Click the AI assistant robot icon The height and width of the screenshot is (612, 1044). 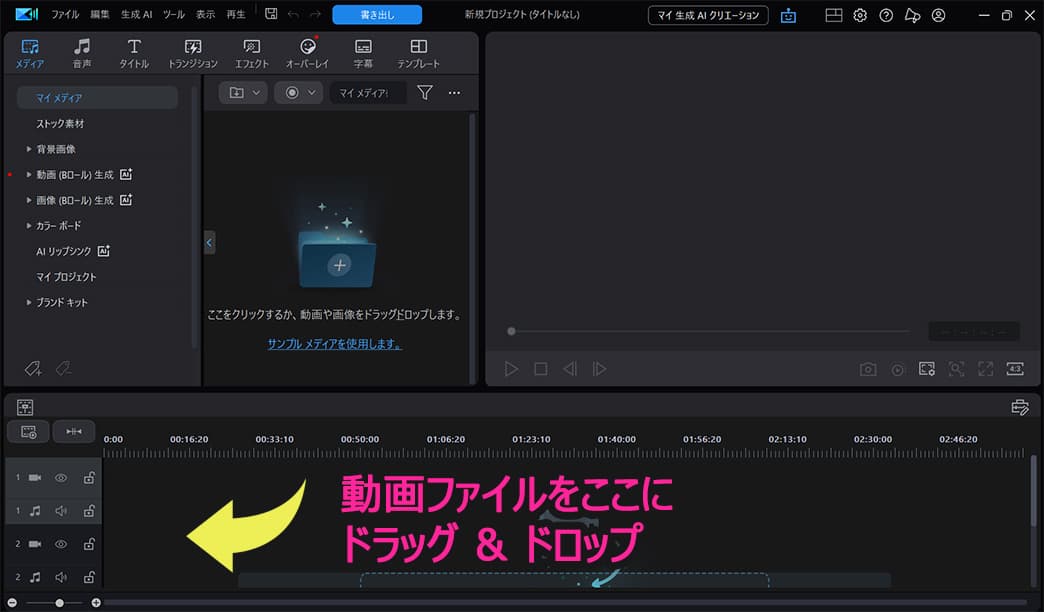click(x=788, y=15)
